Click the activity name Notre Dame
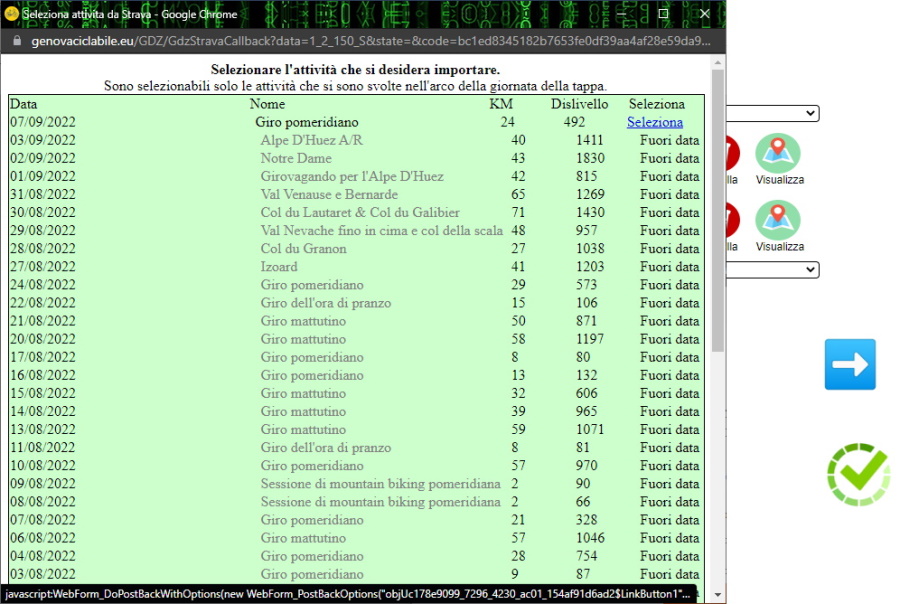The width and height of the screenshot is (900, 604). (x=296, y=158)
